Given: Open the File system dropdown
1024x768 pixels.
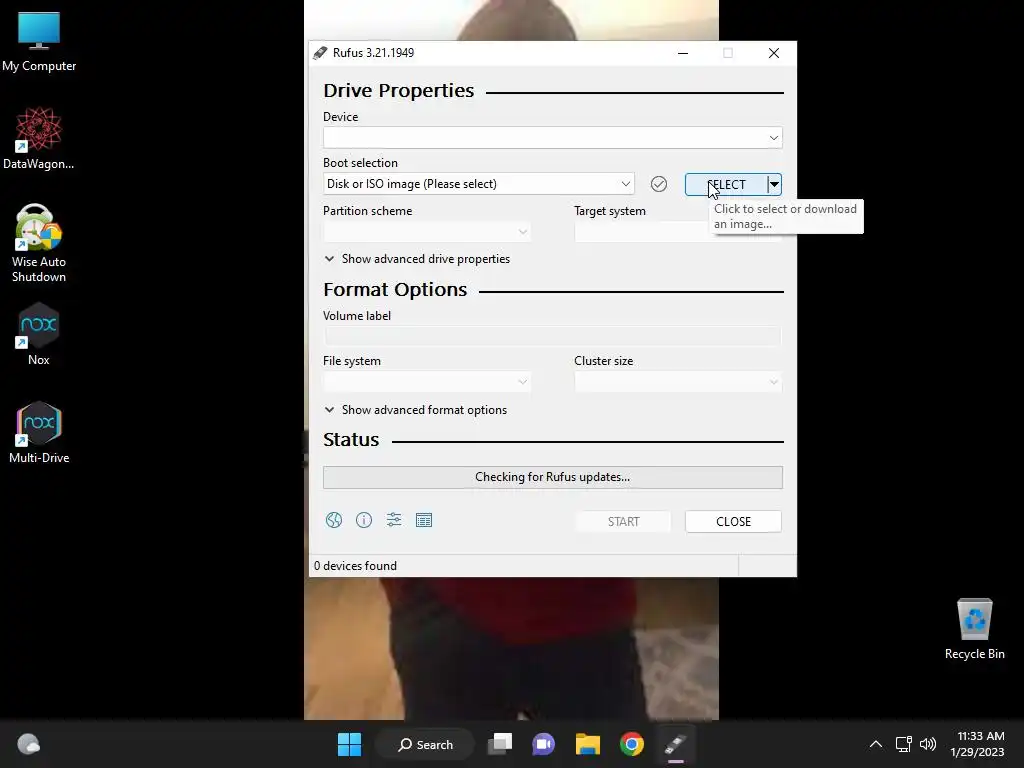Looking at the screenshot, I should pyautogui.click(x=427, y=381).
